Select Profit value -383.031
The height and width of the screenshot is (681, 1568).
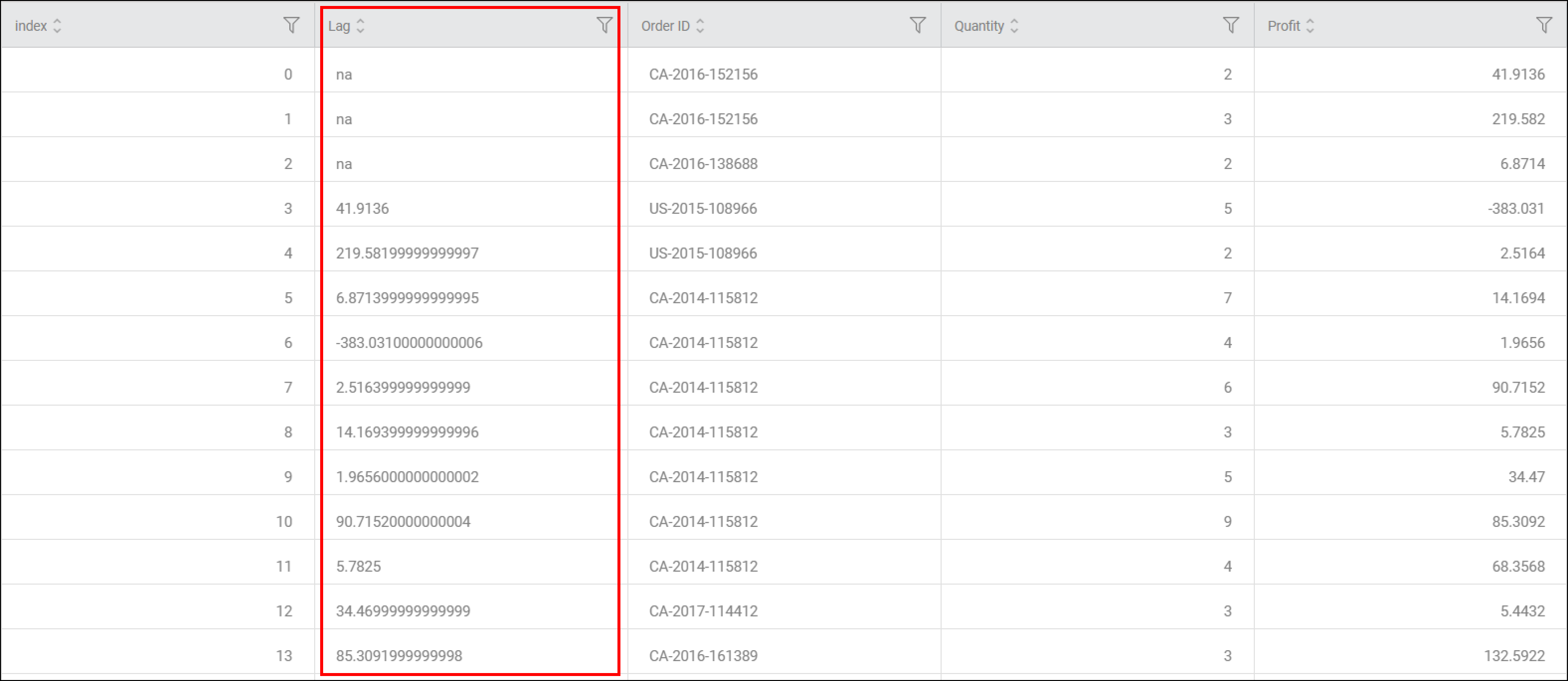1516,208
